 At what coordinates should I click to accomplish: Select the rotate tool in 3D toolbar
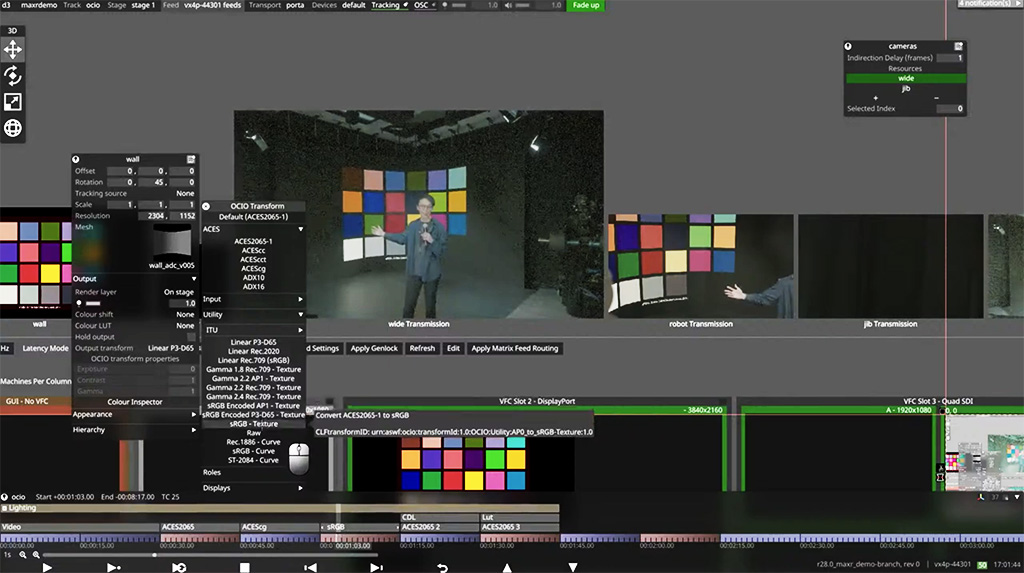click(12, 76)
